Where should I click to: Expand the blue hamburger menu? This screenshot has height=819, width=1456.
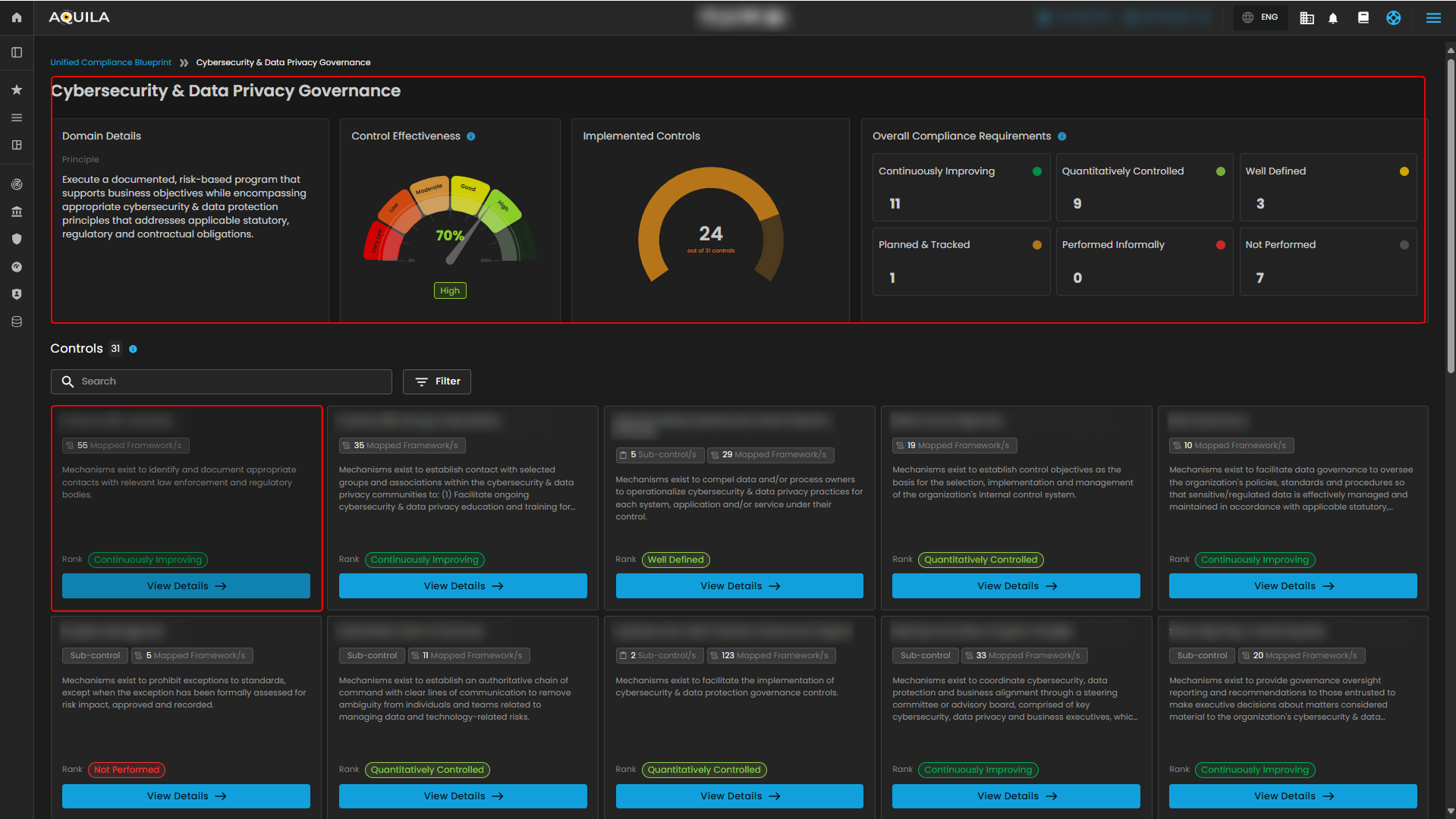(1433, 17)
